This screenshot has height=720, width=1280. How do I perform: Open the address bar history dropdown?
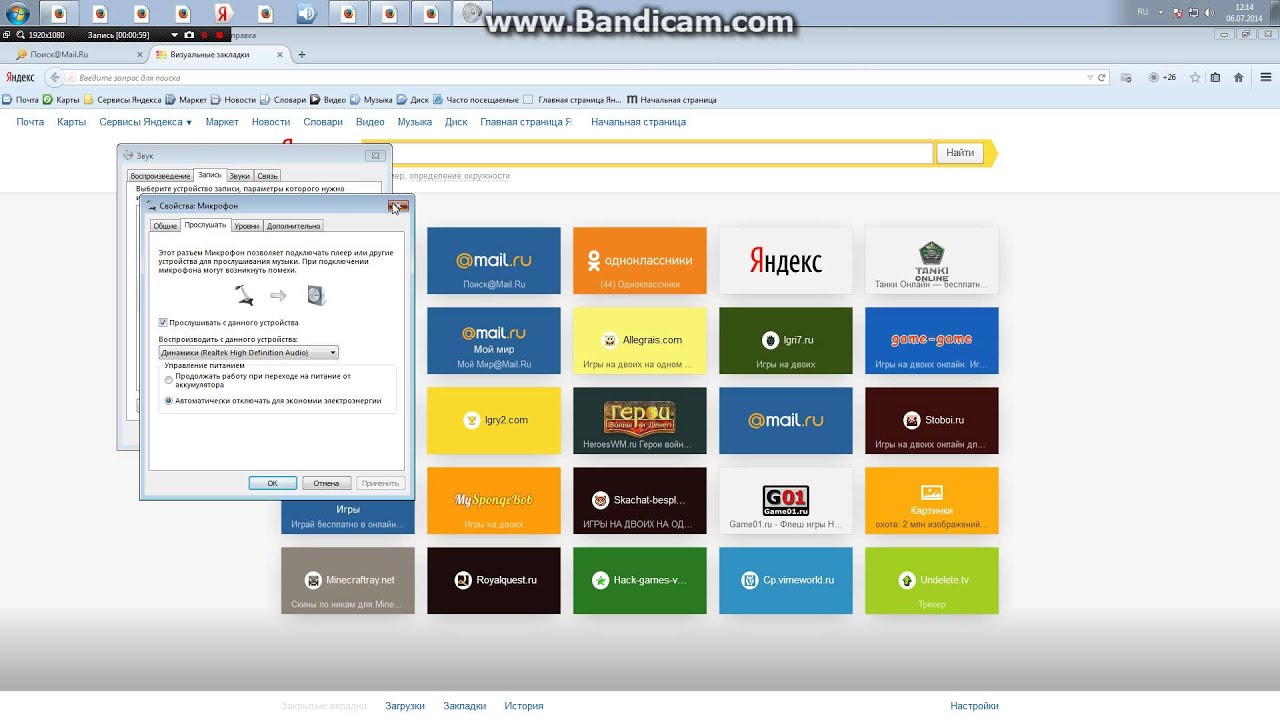(1090, 77)
